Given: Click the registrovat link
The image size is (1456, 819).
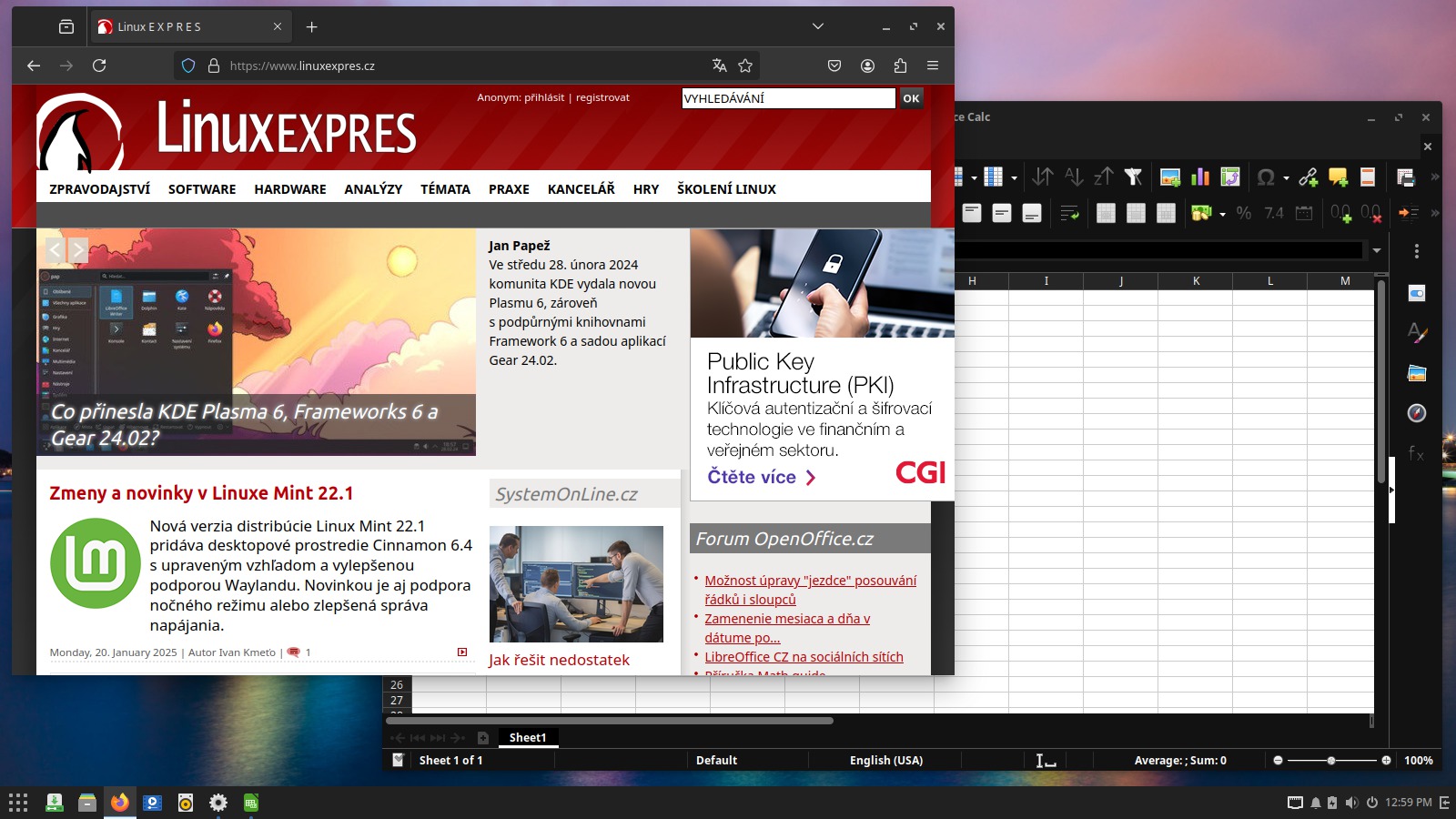Looking at the screenshot, I should click(602, 97).
